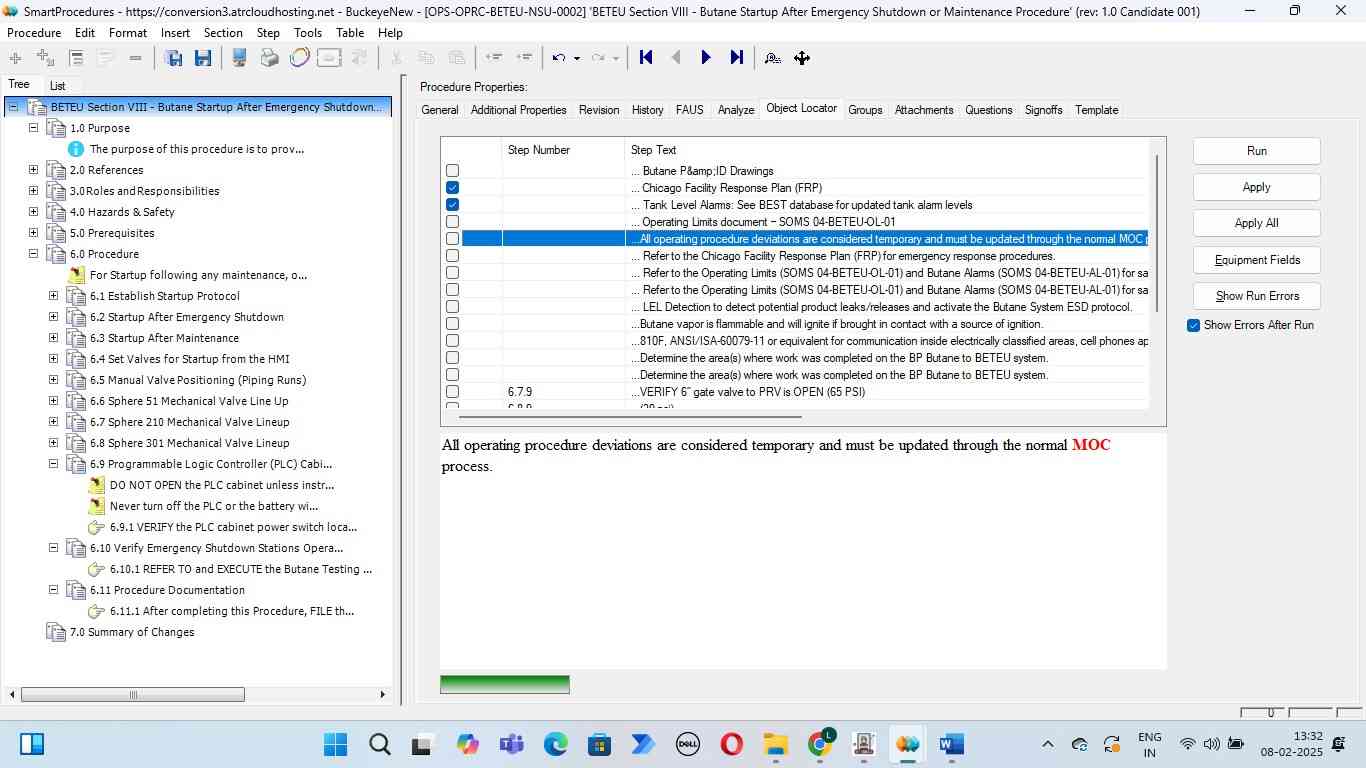Viewport: 1366px width, 768px height.
Task: Open Word from the taskbar
Action: click(951, 744)
